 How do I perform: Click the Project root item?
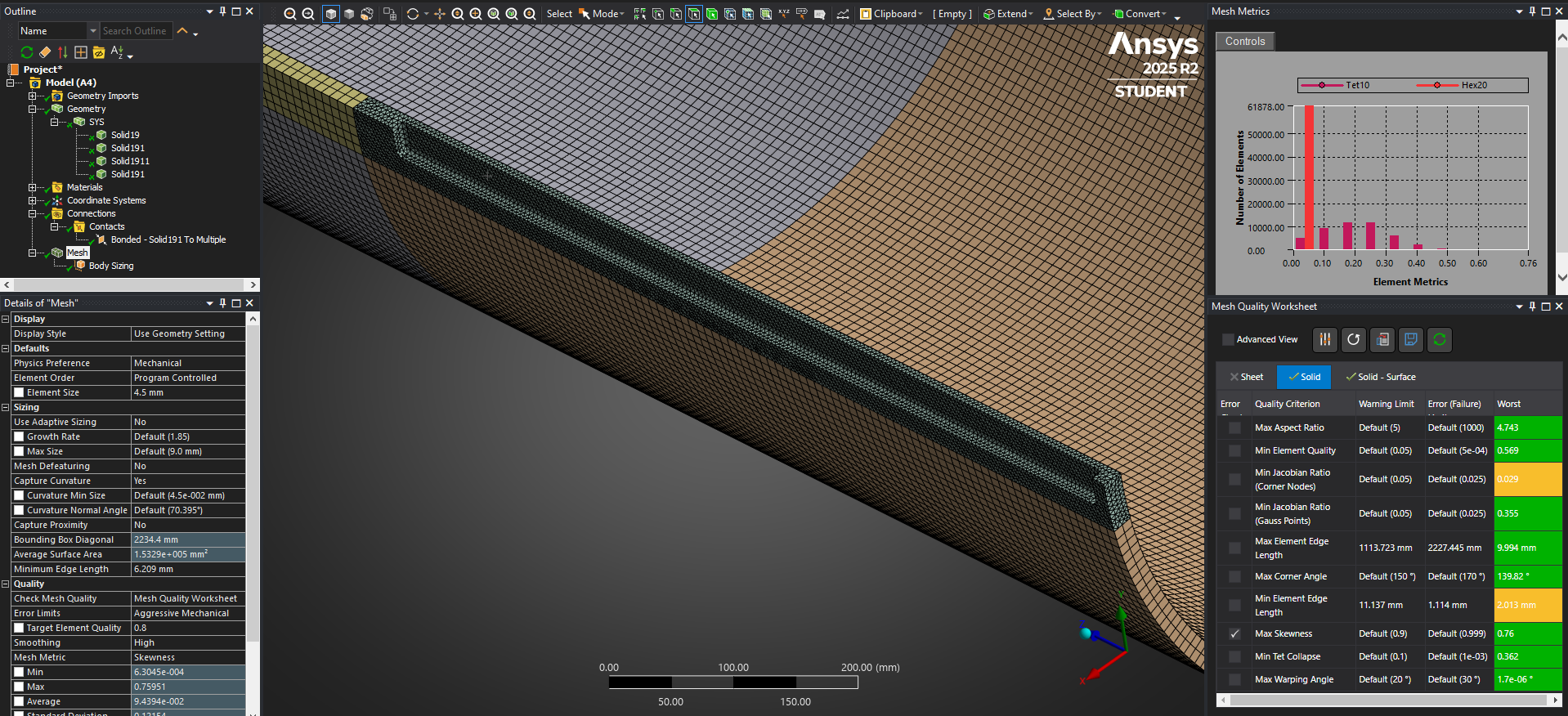point(43,69)
